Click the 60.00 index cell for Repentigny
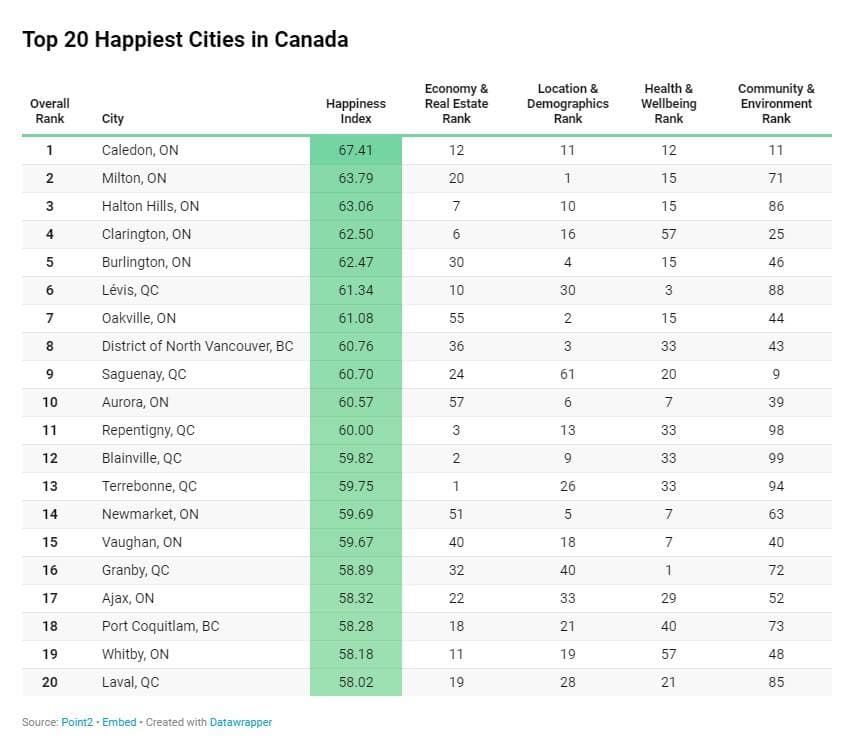The height and width of the screenshot is (748, 855). (356, 430)
